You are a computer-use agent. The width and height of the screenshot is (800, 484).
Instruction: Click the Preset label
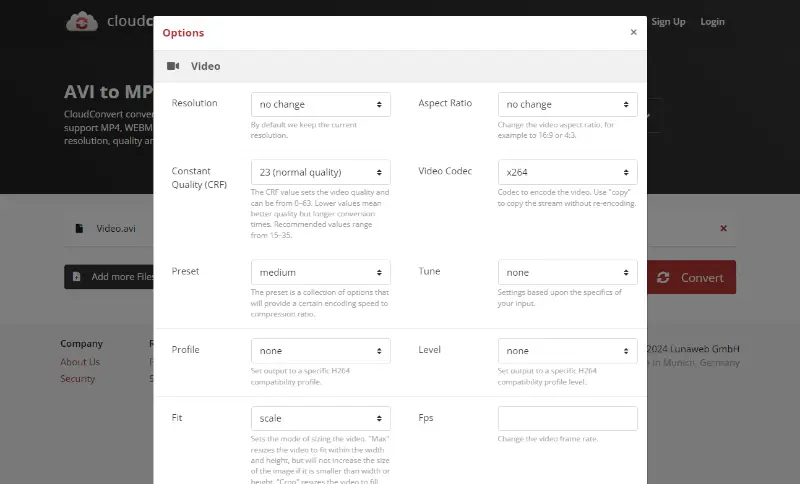coord(185,271)
